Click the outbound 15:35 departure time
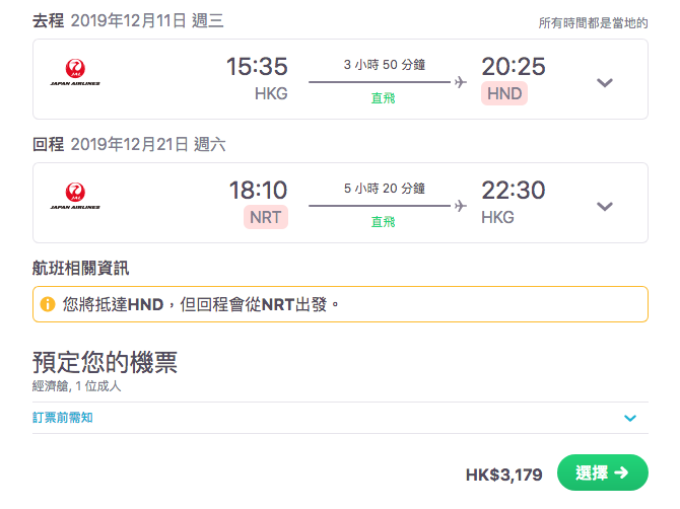680x509 pixels. pyautogui.click(x=257, y=66)
